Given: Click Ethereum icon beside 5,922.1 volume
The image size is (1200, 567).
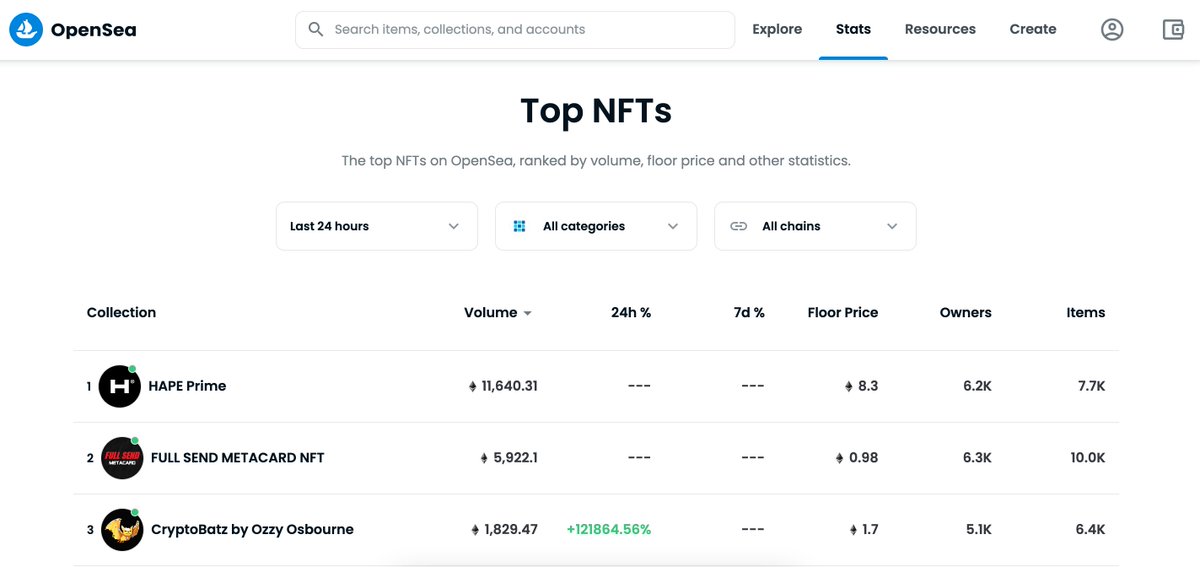Looking at the screenshot, I should [485, 458].
